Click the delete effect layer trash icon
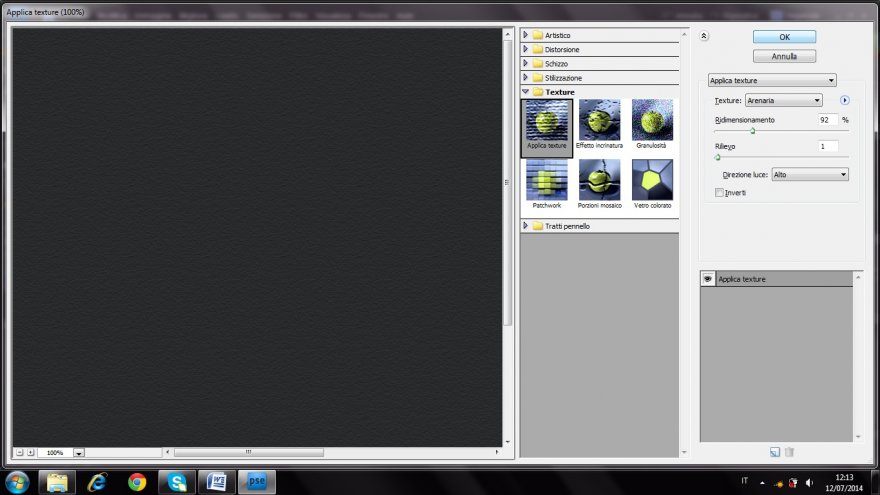Viewport: 880px width, 495px height. 789,452
